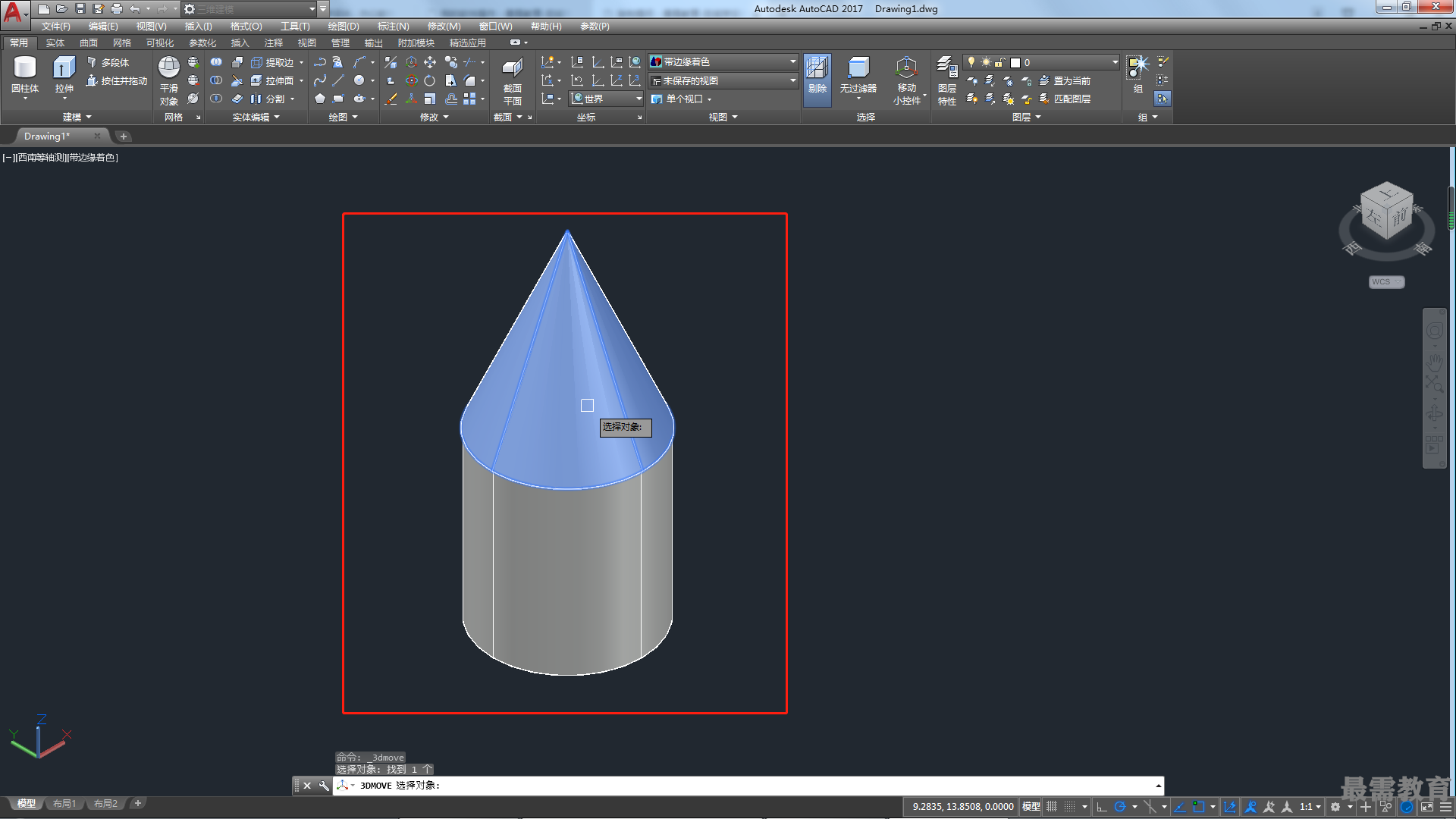Switch to the 实体 ribbon tab
The width and height of the screenshot is (1456, 819).
tap(55, 43)
